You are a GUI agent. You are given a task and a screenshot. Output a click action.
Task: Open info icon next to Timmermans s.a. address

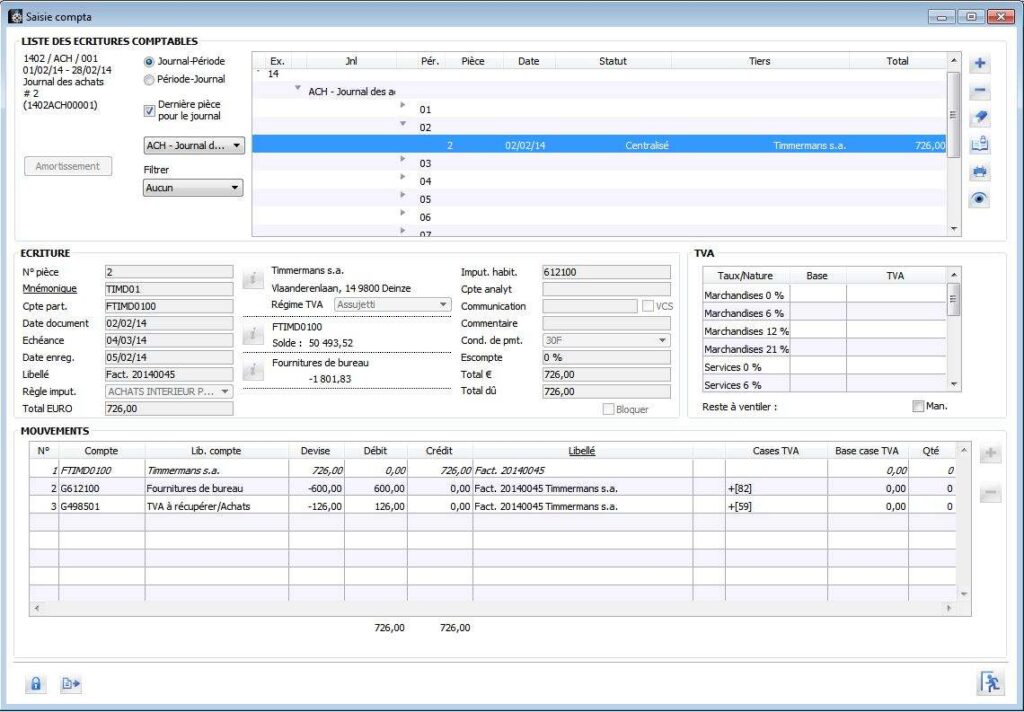point(253,280)
